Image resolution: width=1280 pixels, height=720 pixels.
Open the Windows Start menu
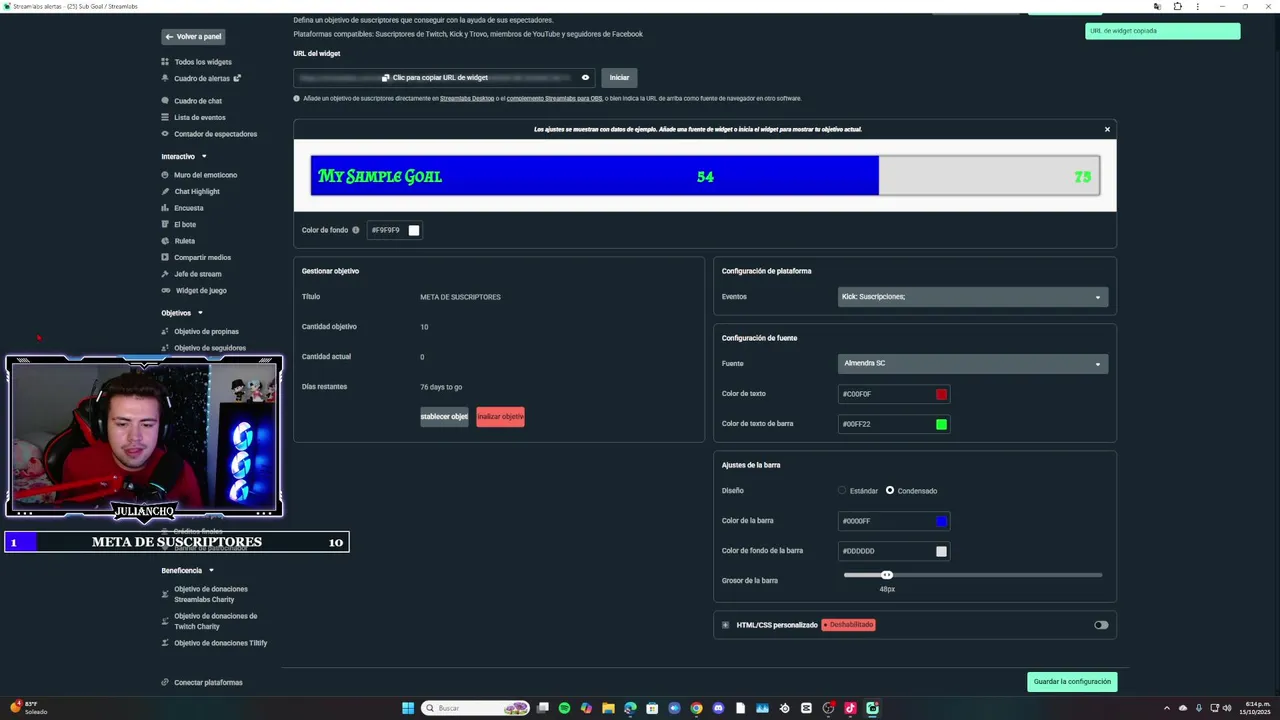tap(408, 708)
